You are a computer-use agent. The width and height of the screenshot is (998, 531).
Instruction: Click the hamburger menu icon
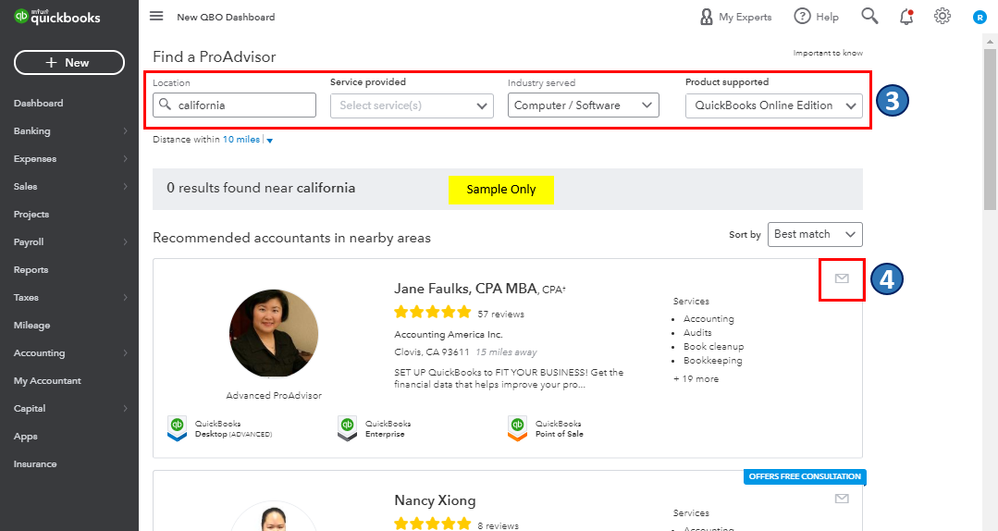(x=156, y=16)
